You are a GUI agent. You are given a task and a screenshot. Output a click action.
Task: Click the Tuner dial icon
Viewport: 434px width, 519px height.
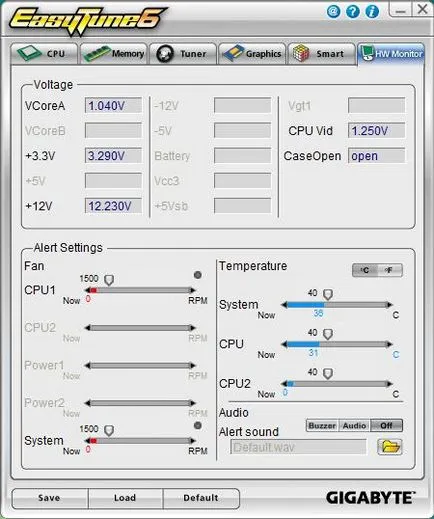(x=165, y=54)
